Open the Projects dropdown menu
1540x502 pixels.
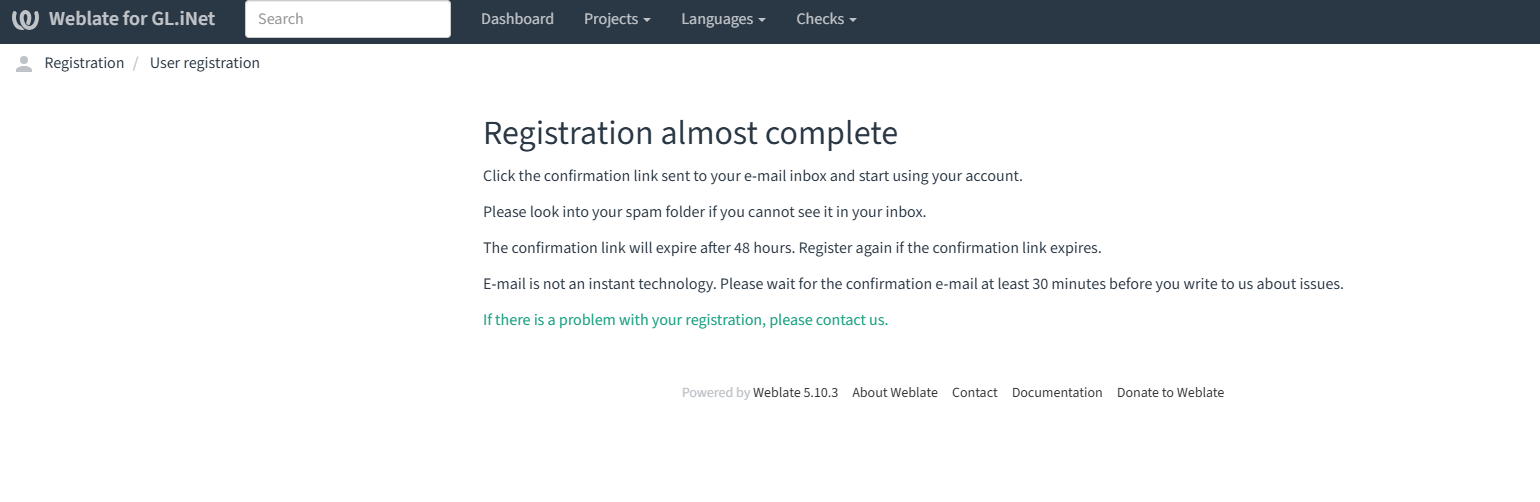[617, 19]
